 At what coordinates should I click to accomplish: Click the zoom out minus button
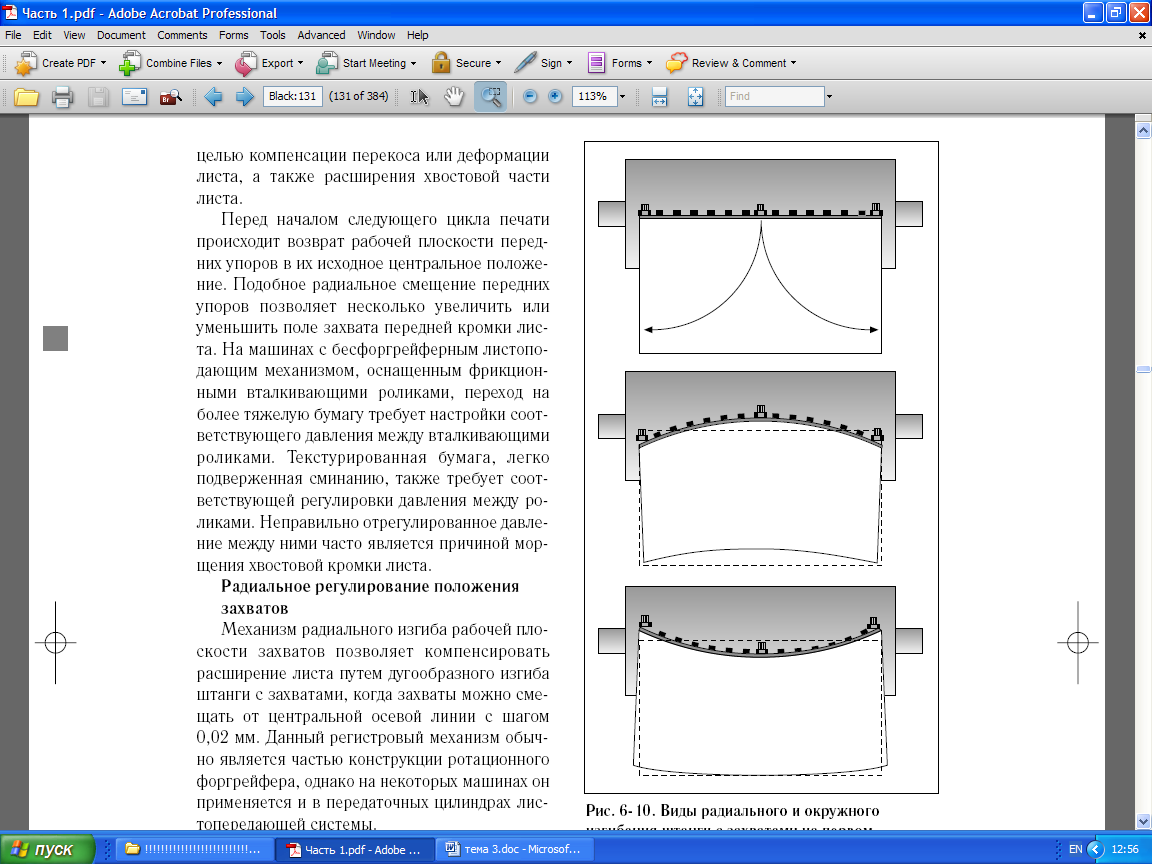[x=530, y=96]
